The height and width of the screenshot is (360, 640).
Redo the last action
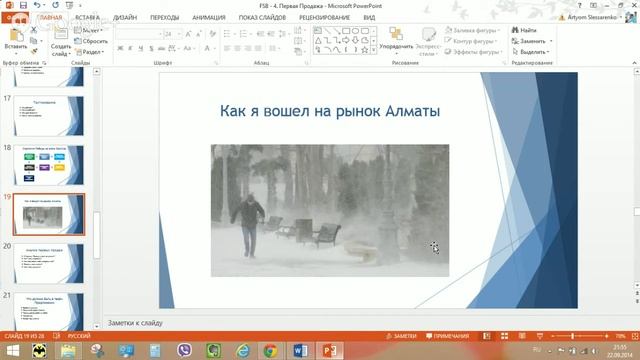56,5
